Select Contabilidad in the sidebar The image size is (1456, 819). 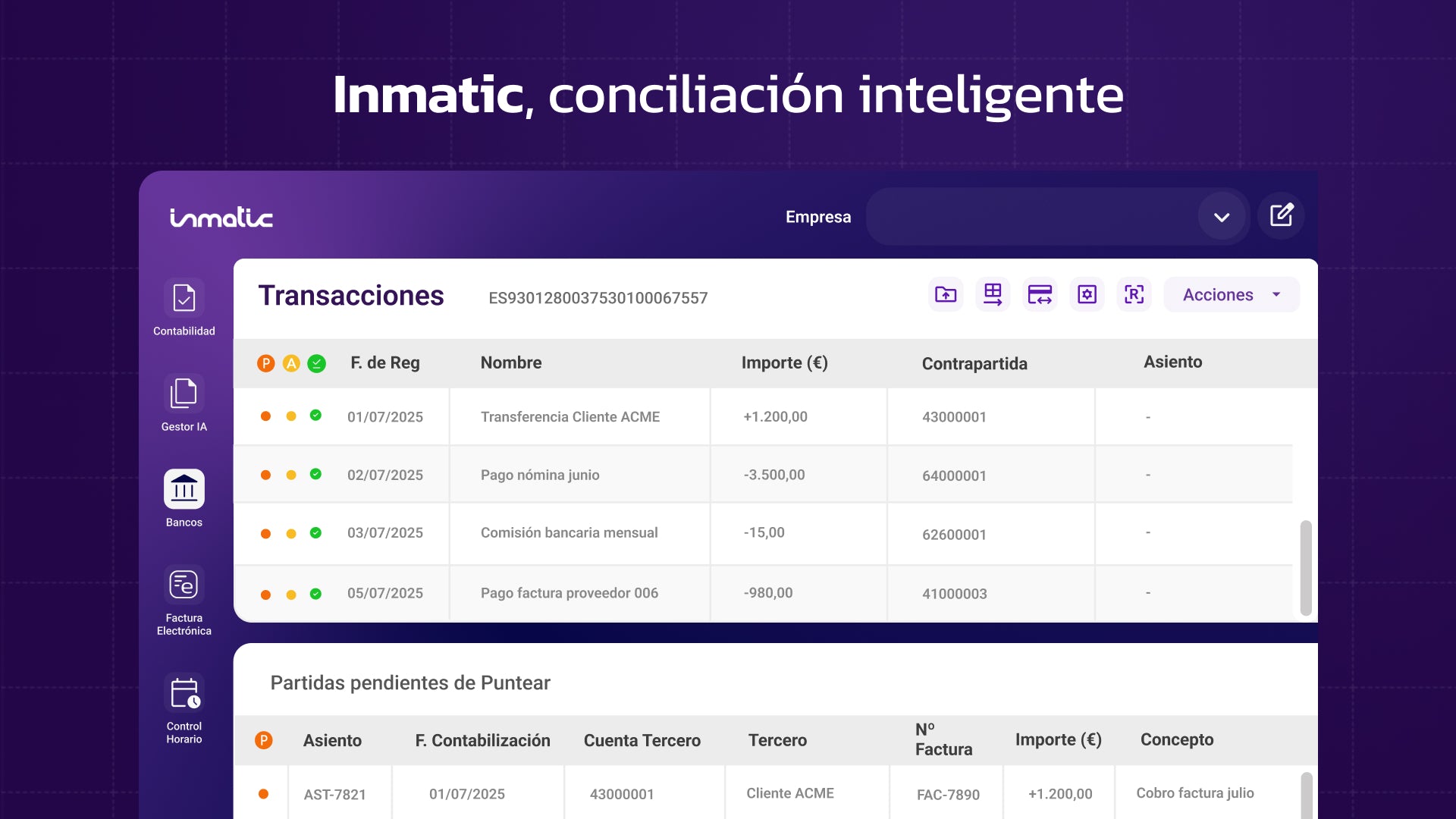tap(183, 299)
